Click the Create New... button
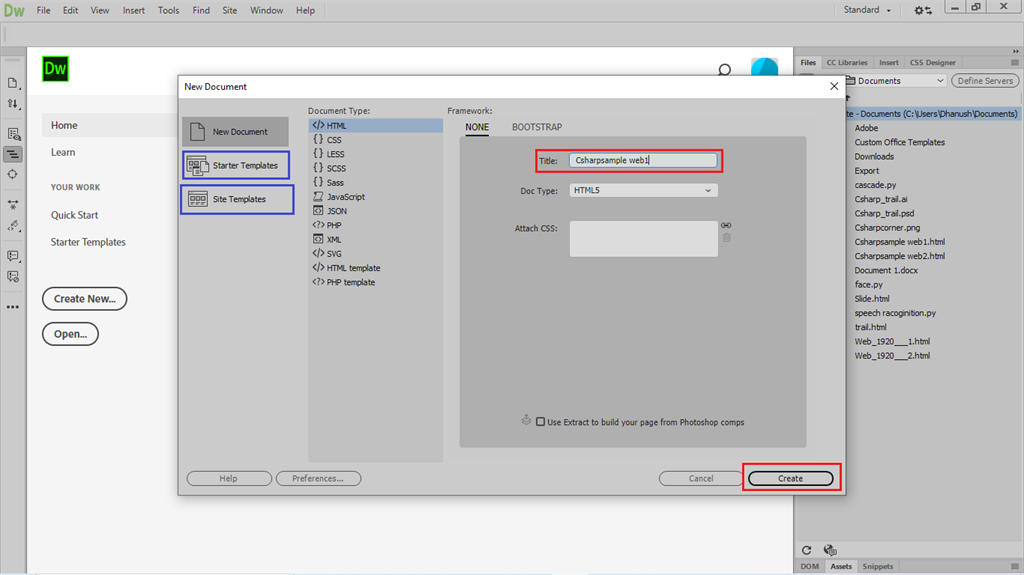 84,299
